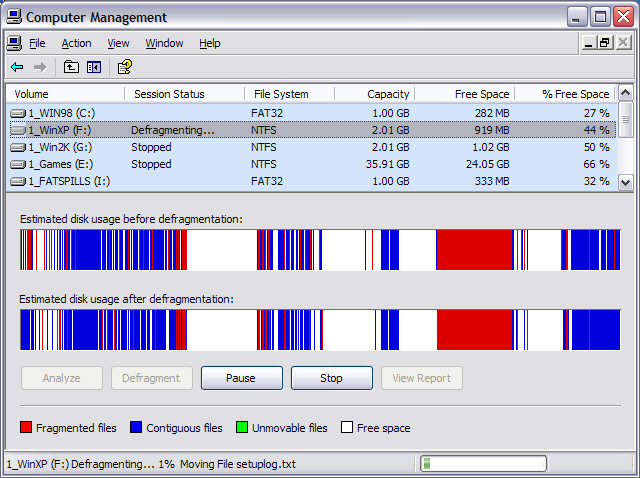Click FAT32 file system of 1_WIN98 row
This screenshot has height=478, width=640.
coord(267,113)
